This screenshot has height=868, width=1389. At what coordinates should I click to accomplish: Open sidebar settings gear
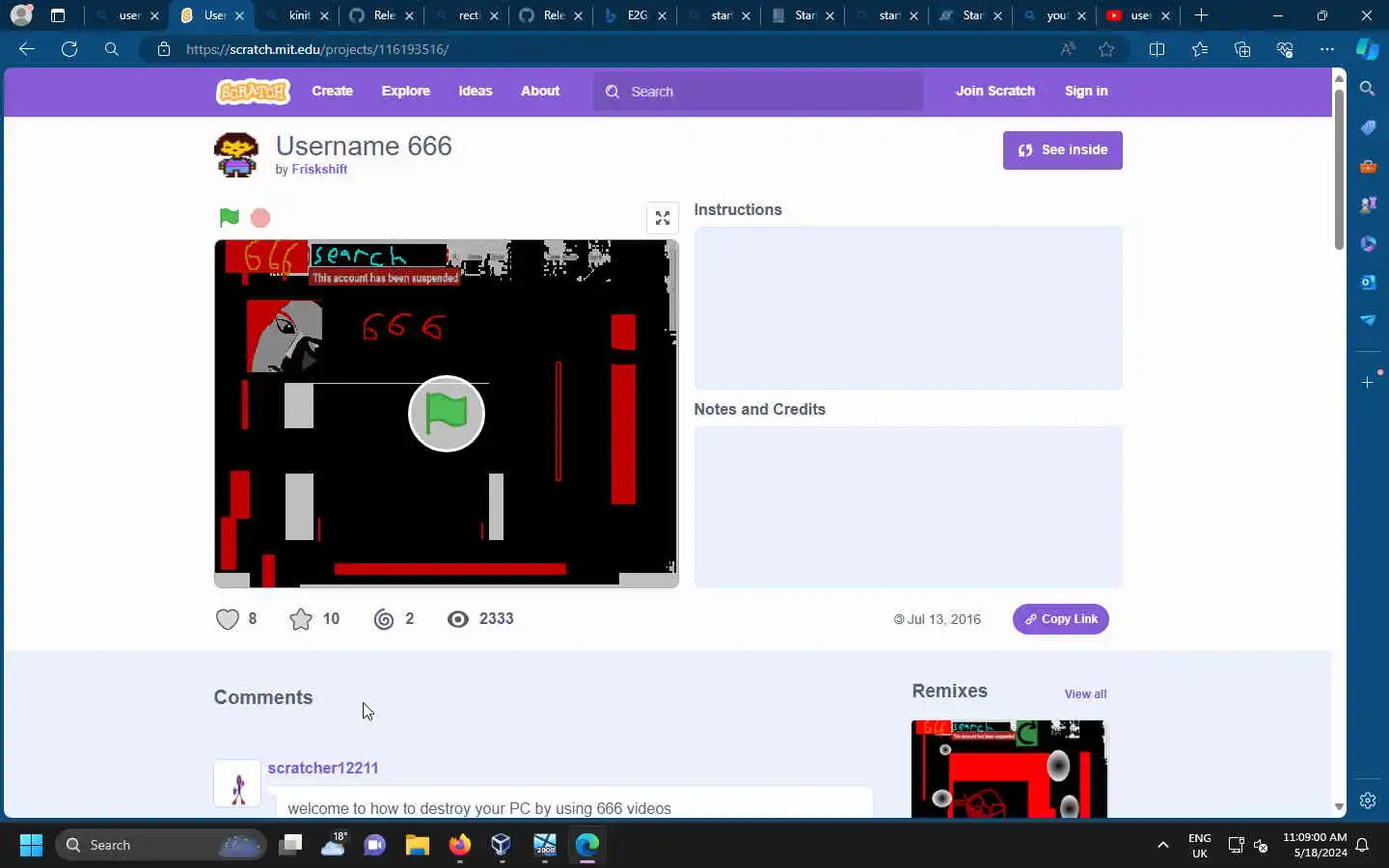[x=1367, y=800]
